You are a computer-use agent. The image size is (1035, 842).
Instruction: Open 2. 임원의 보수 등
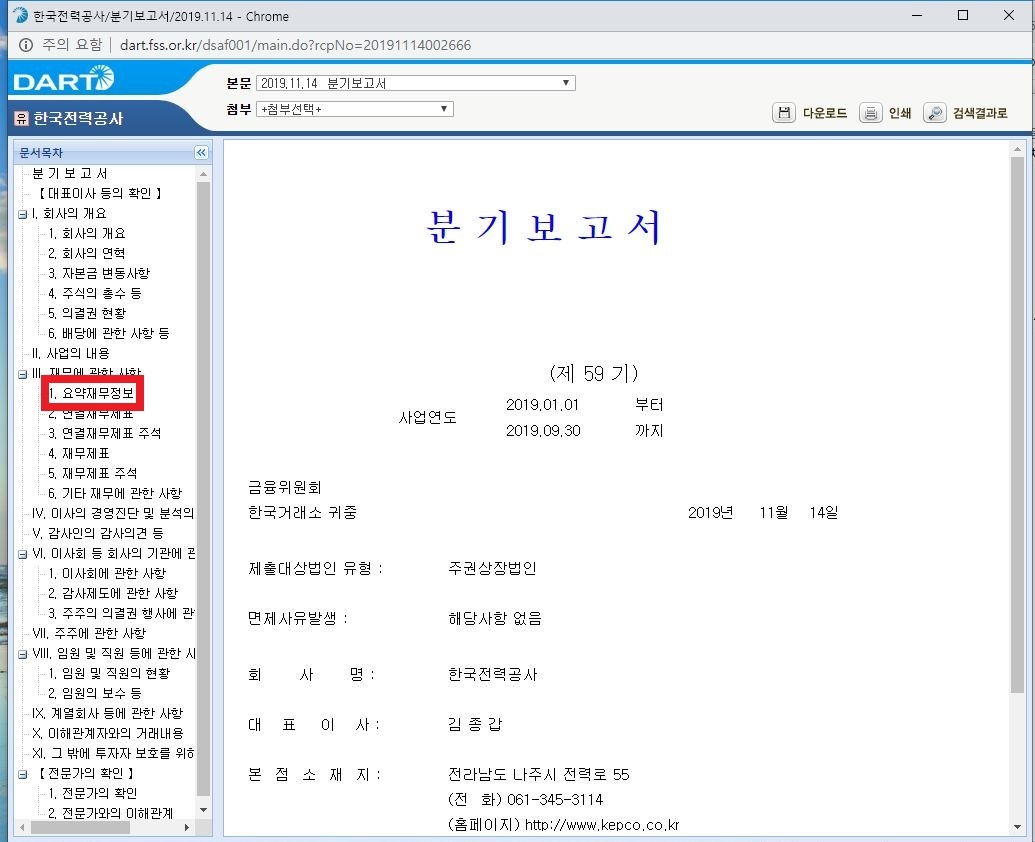tap(94, 694)
